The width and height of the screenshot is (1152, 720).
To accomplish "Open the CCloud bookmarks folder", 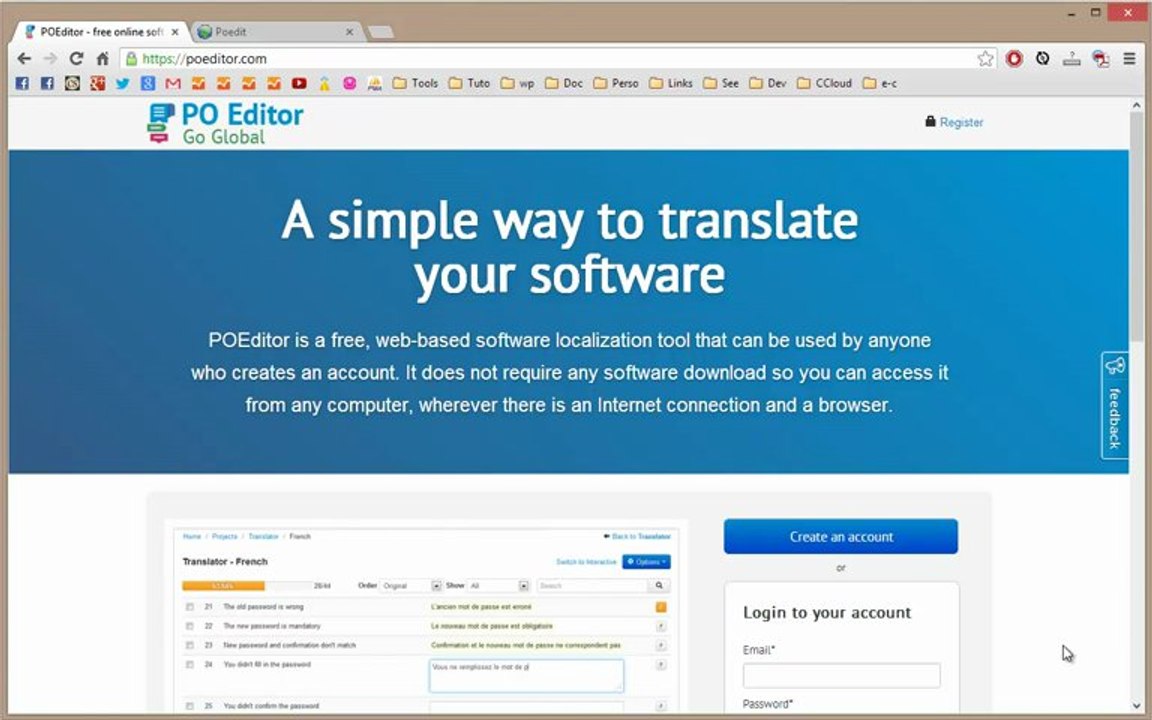I will click(x=824, y=83).
